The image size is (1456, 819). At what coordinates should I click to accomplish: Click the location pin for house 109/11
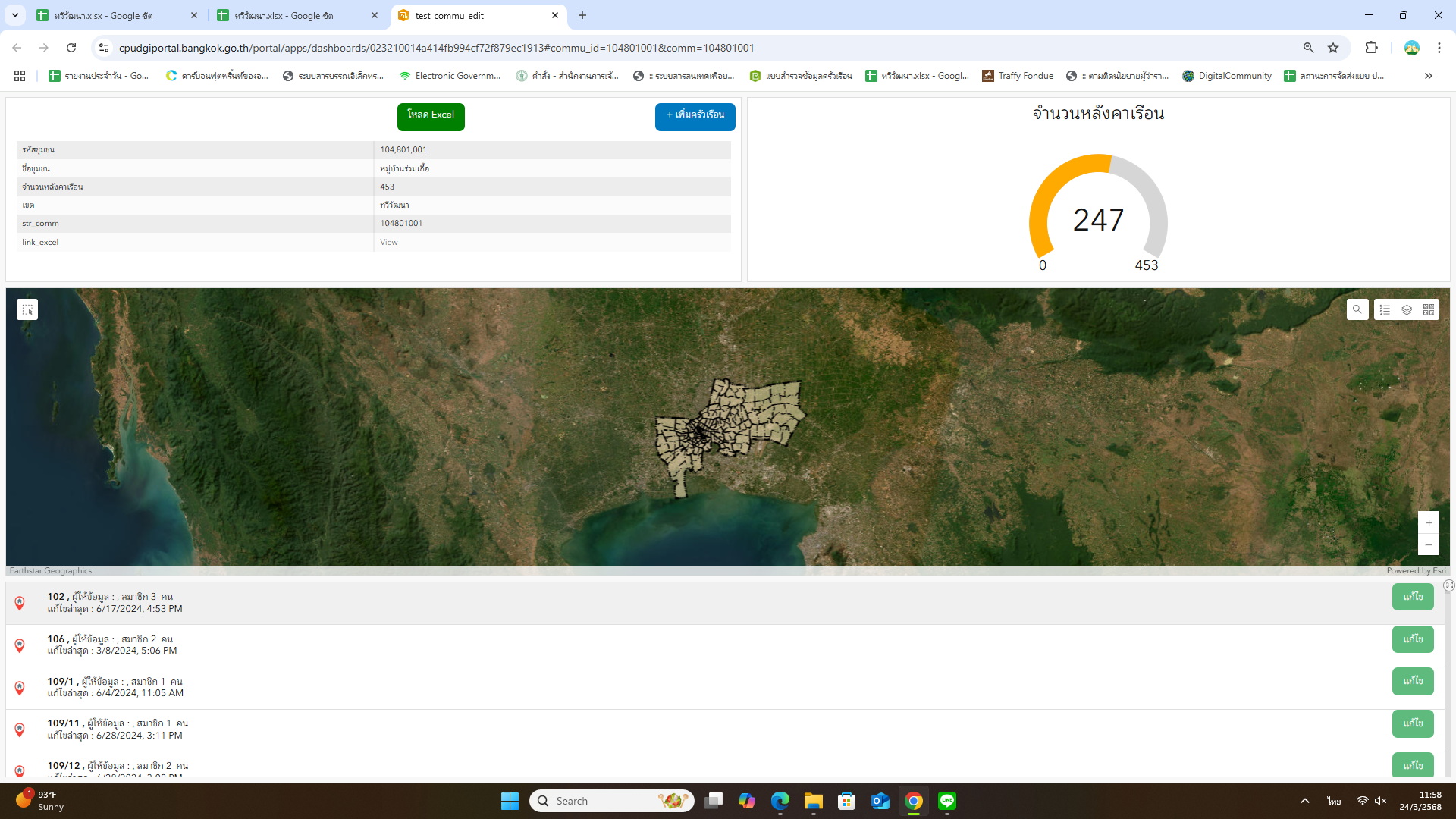click(x=20, y=730)
